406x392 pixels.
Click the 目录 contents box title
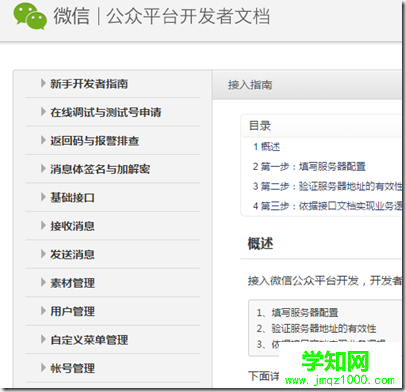pos(260,126)
